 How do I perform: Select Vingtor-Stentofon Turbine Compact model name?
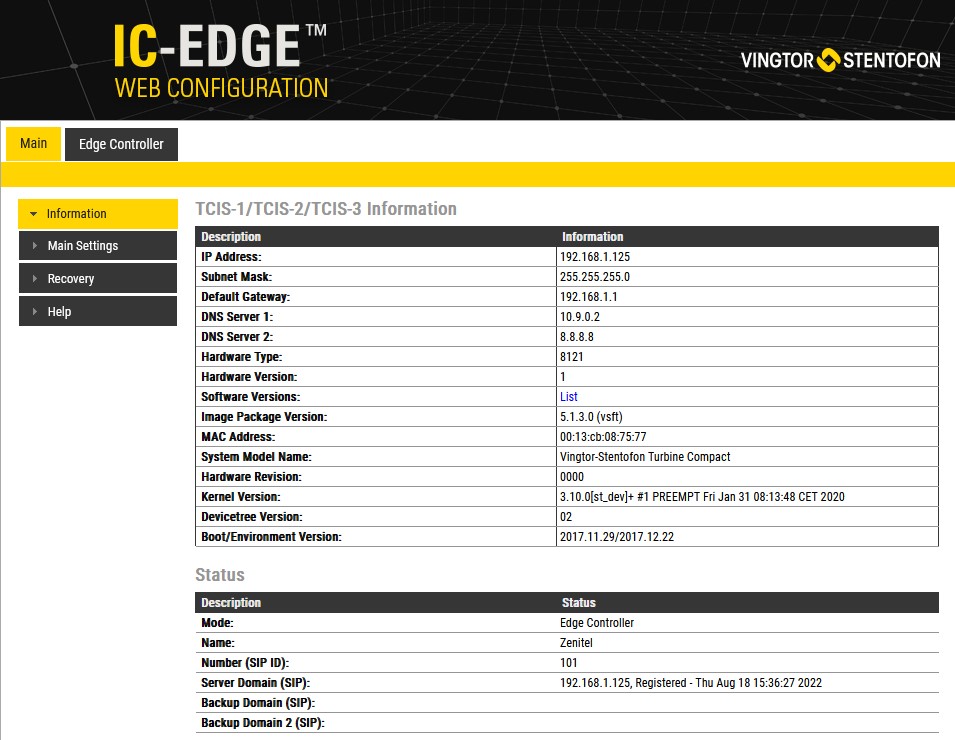pos(645,457)
